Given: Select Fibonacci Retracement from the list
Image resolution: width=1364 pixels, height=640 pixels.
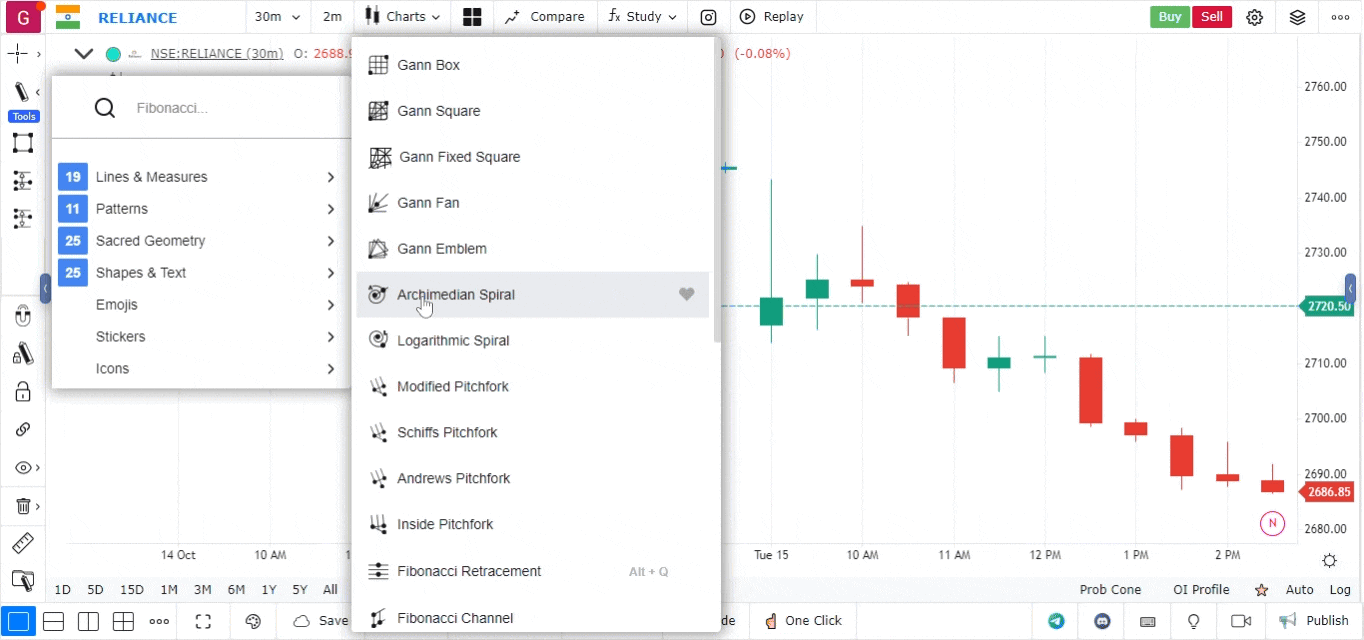Looking at the screenshot, I should point(468,571).
